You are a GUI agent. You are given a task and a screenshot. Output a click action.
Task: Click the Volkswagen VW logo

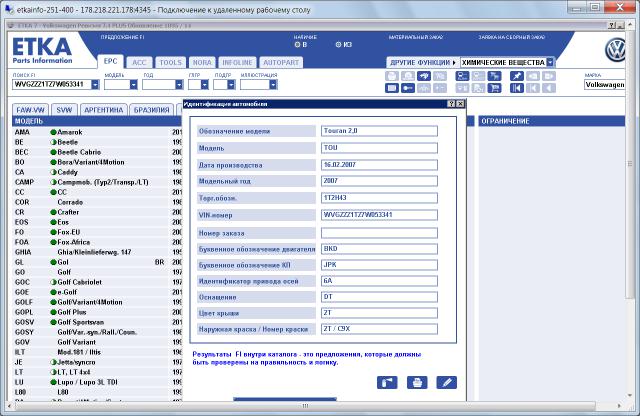[x=615, y=50]
